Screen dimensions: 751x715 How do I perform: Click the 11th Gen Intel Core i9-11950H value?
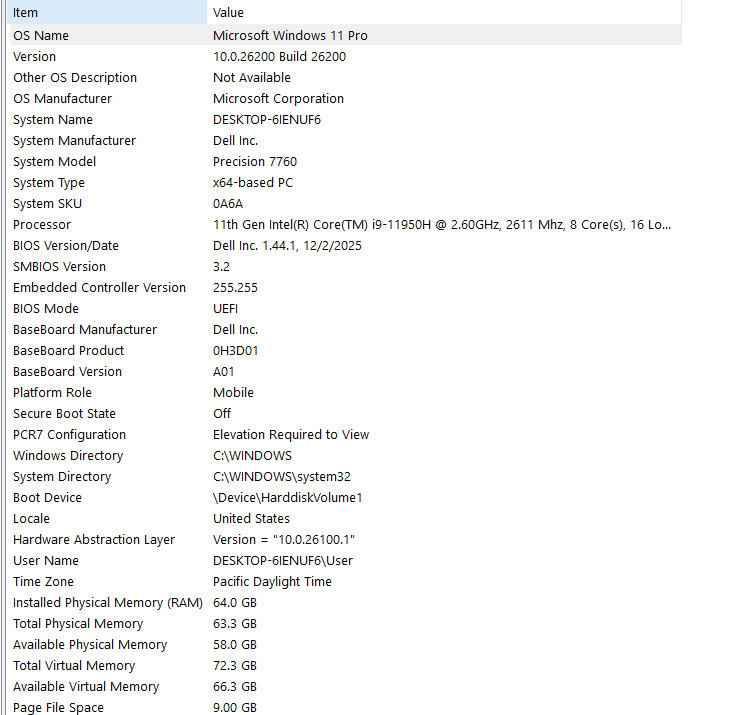tap(442, 225)
